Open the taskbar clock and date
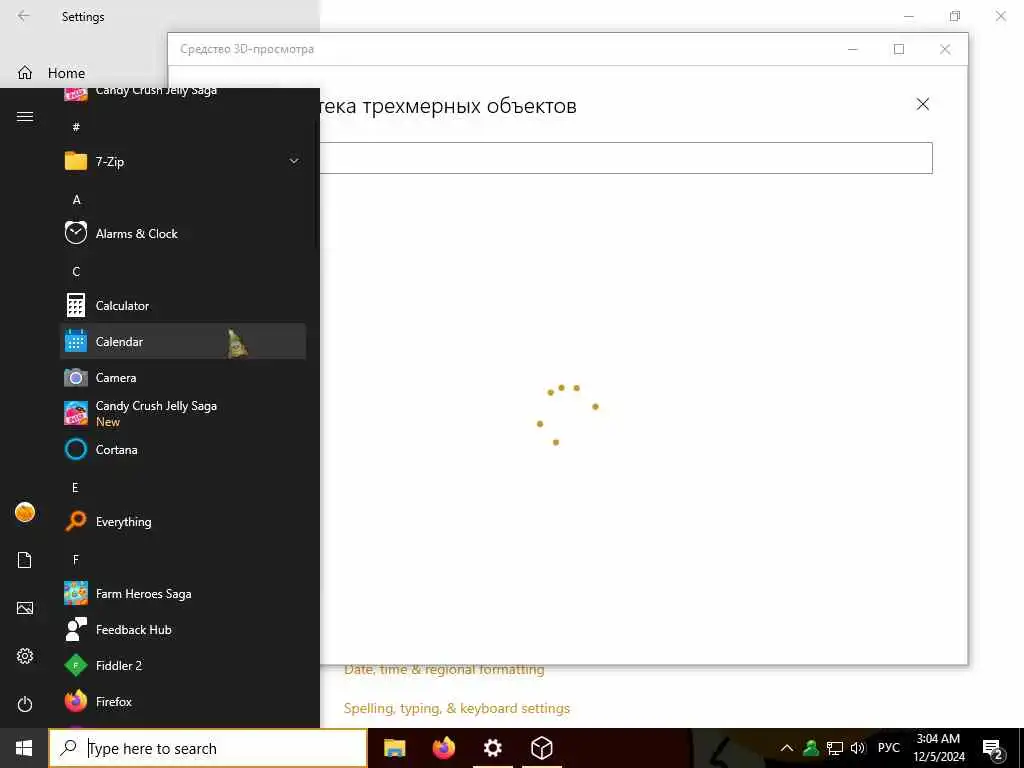The image size is (1024, 768). (938, 748)
